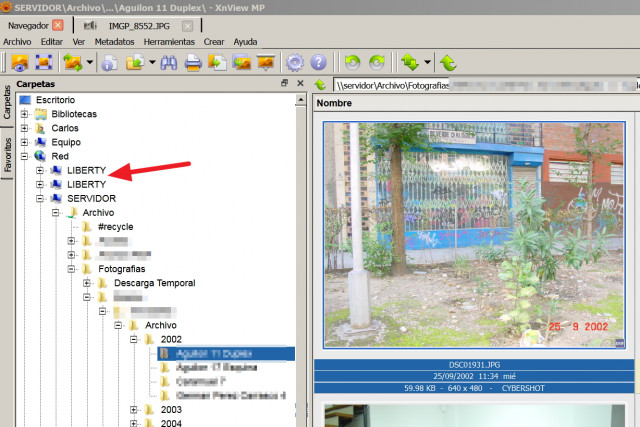The image size is (640, 427).
Task: Open the Browser toolbar icon with eye
Action: 20,62
